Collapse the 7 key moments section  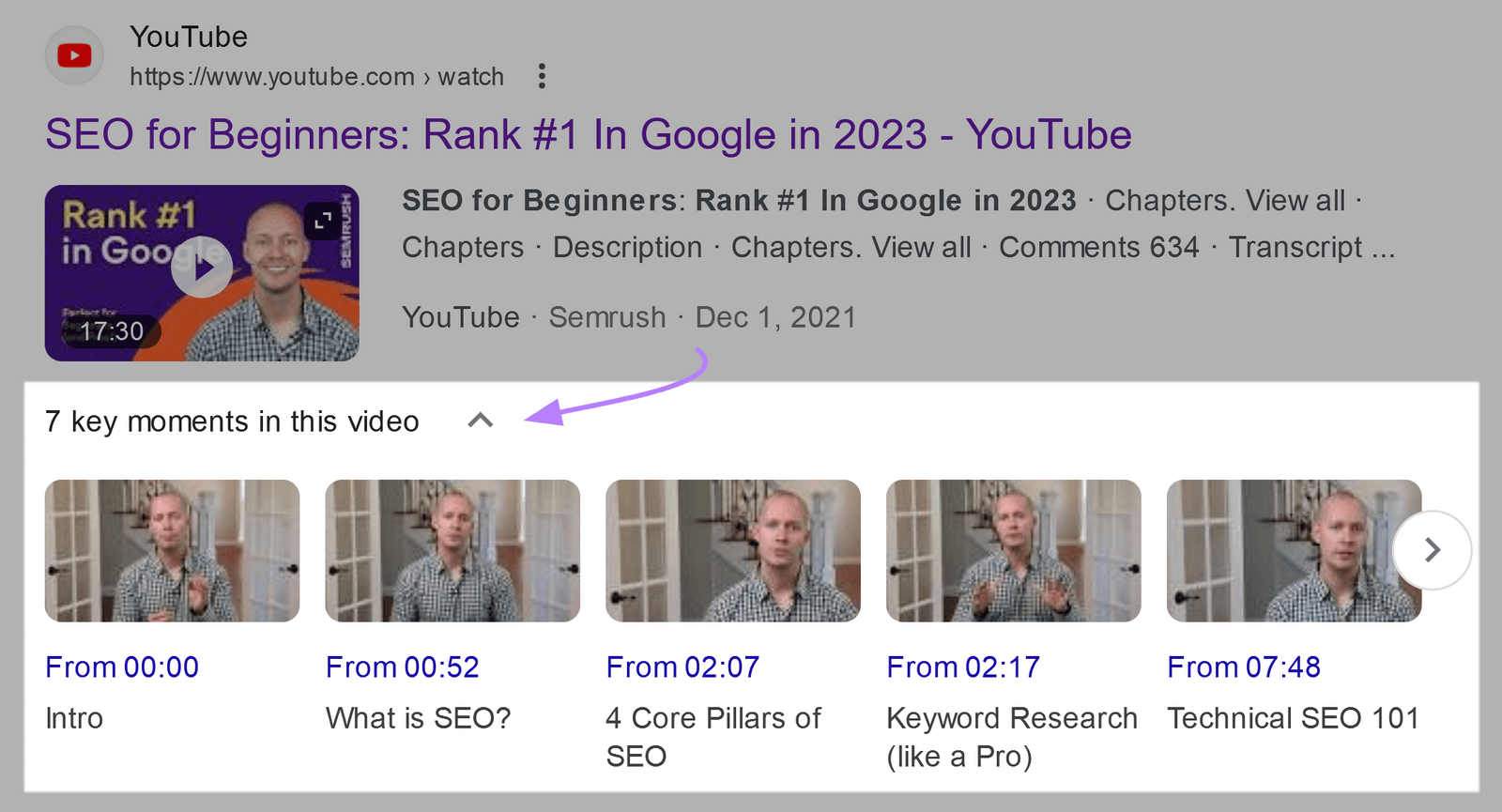[482, 421]
